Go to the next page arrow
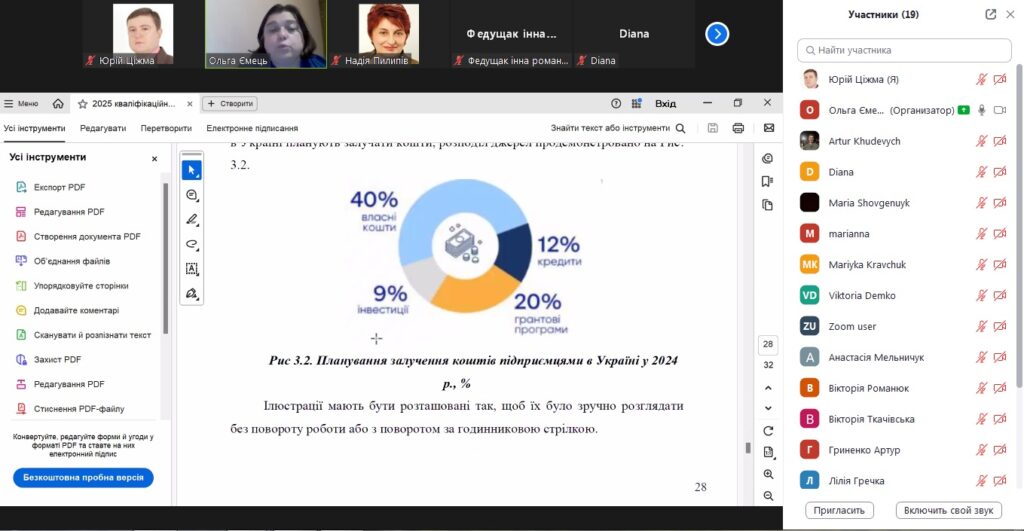The image size is (1024, 531). [768, 408]
